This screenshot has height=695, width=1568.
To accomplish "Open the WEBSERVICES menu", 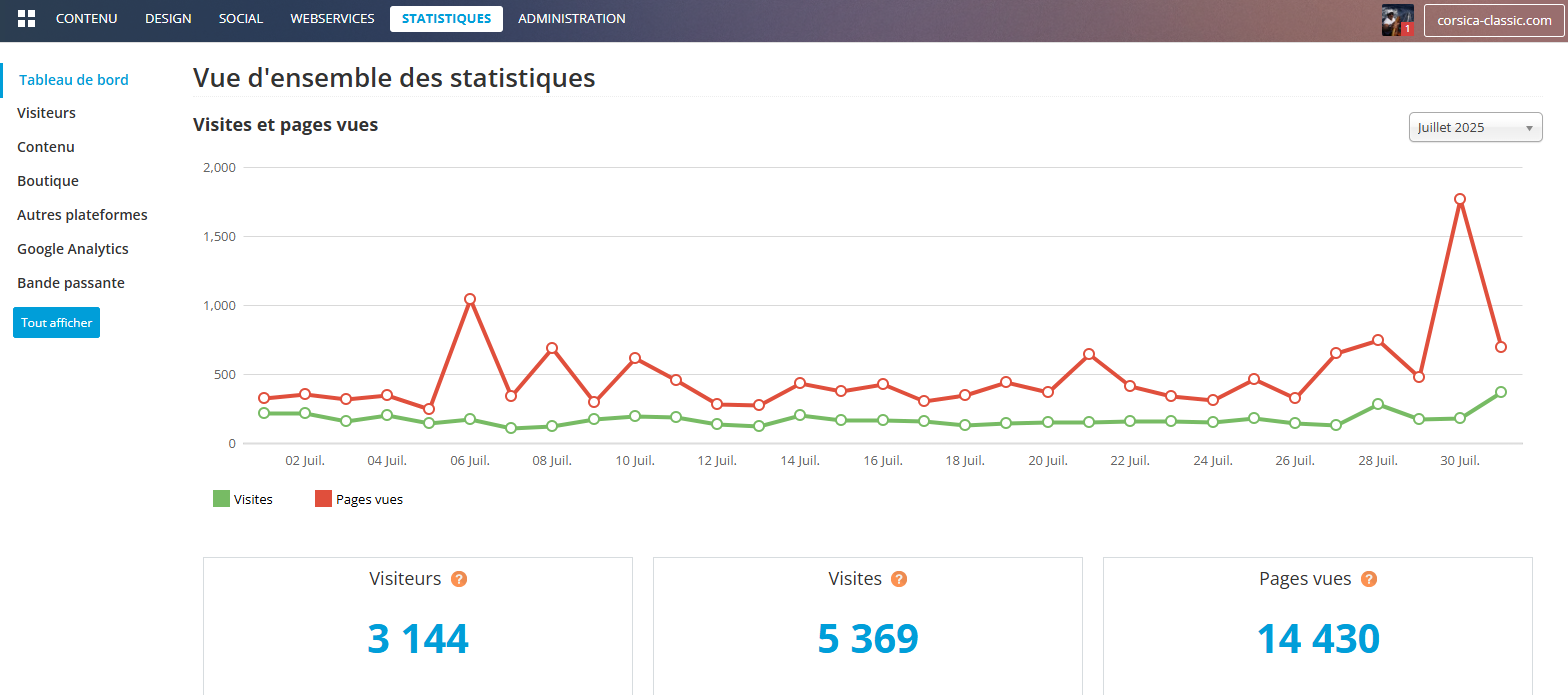I will 332,19.
